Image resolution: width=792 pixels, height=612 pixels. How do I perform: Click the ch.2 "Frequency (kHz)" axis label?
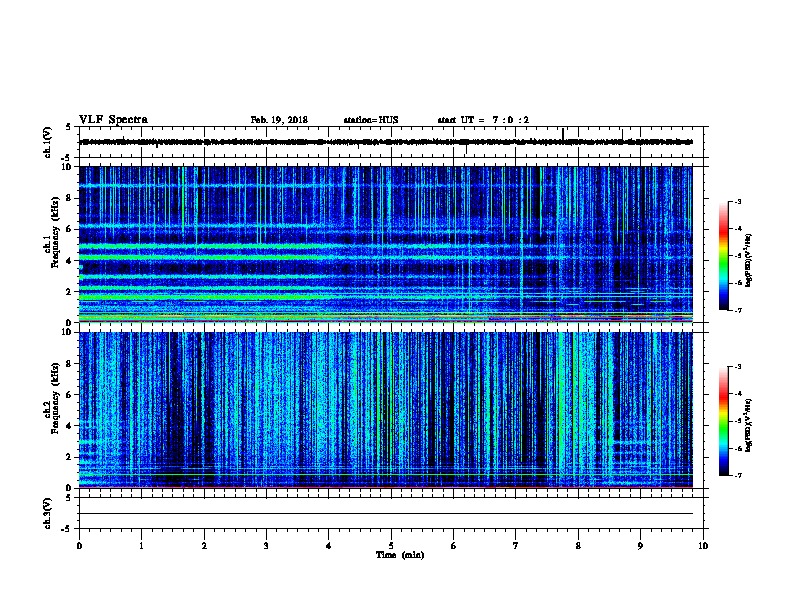pos(56,398)
